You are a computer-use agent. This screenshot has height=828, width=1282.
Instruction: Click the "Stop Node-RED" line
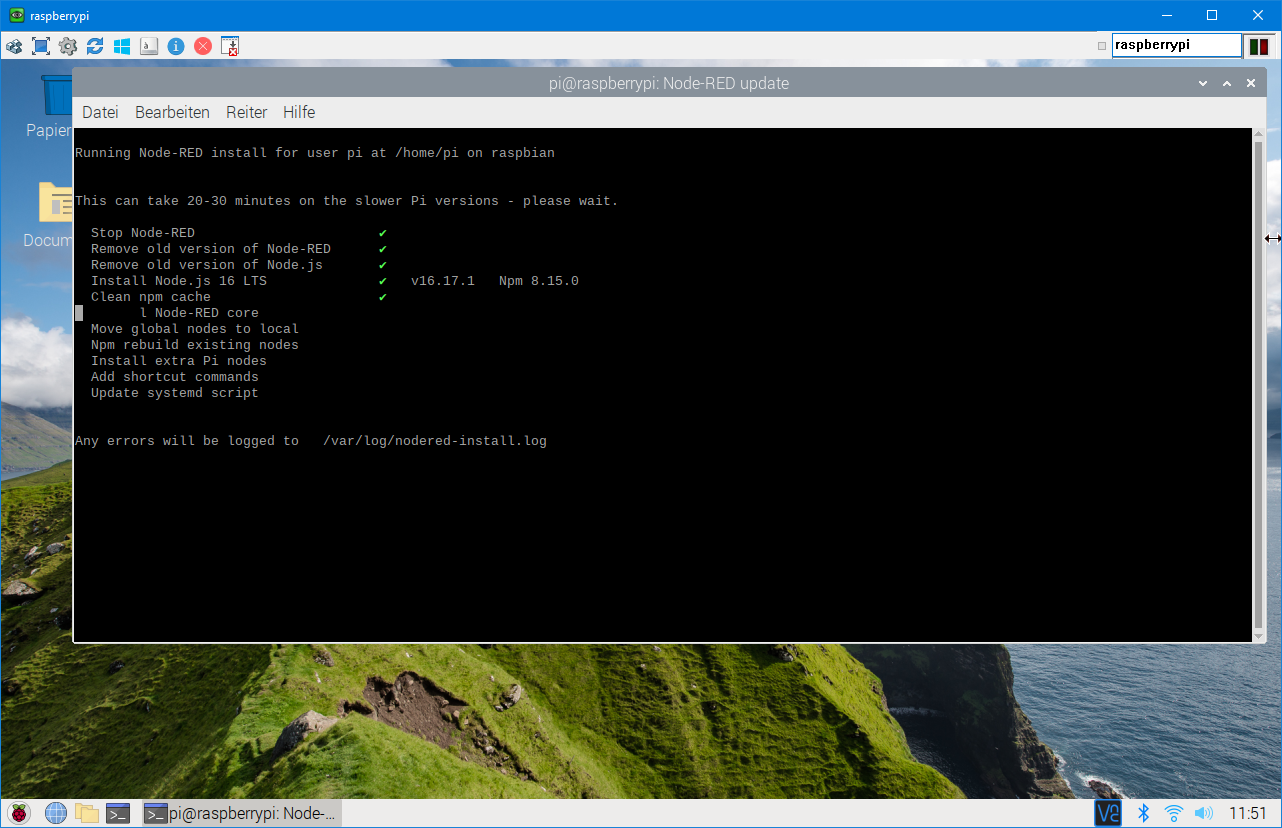(143, 233)
